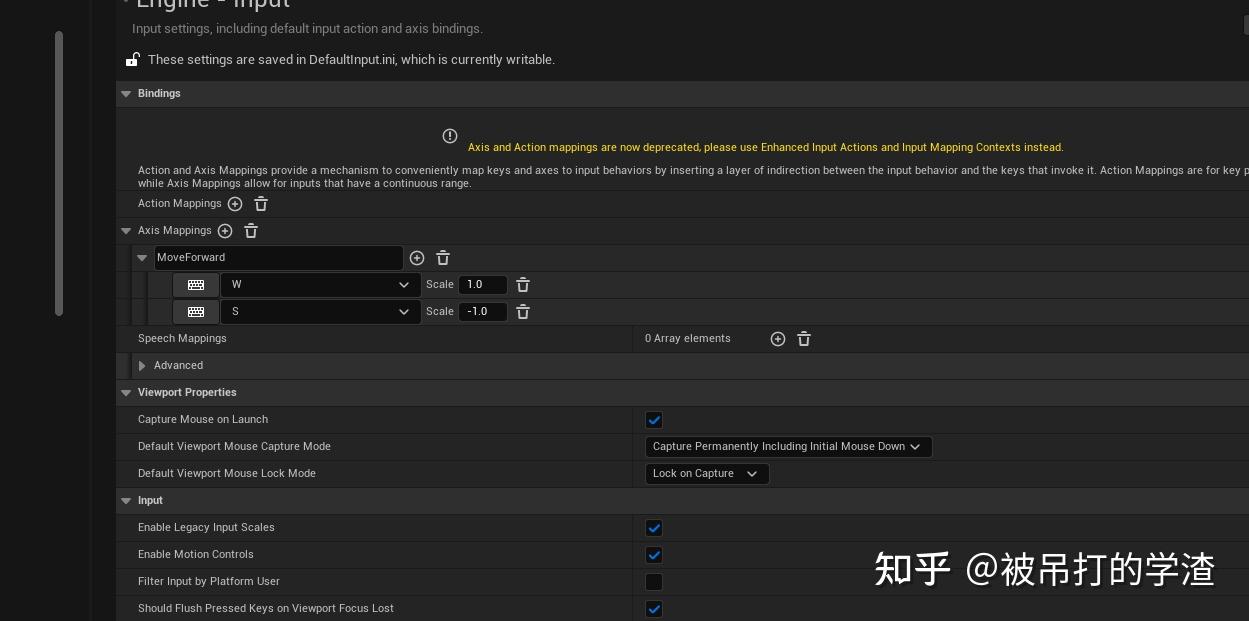Remove the MoveForward mapping with its trash icon

pyautogui.click(x=443, y=258)
